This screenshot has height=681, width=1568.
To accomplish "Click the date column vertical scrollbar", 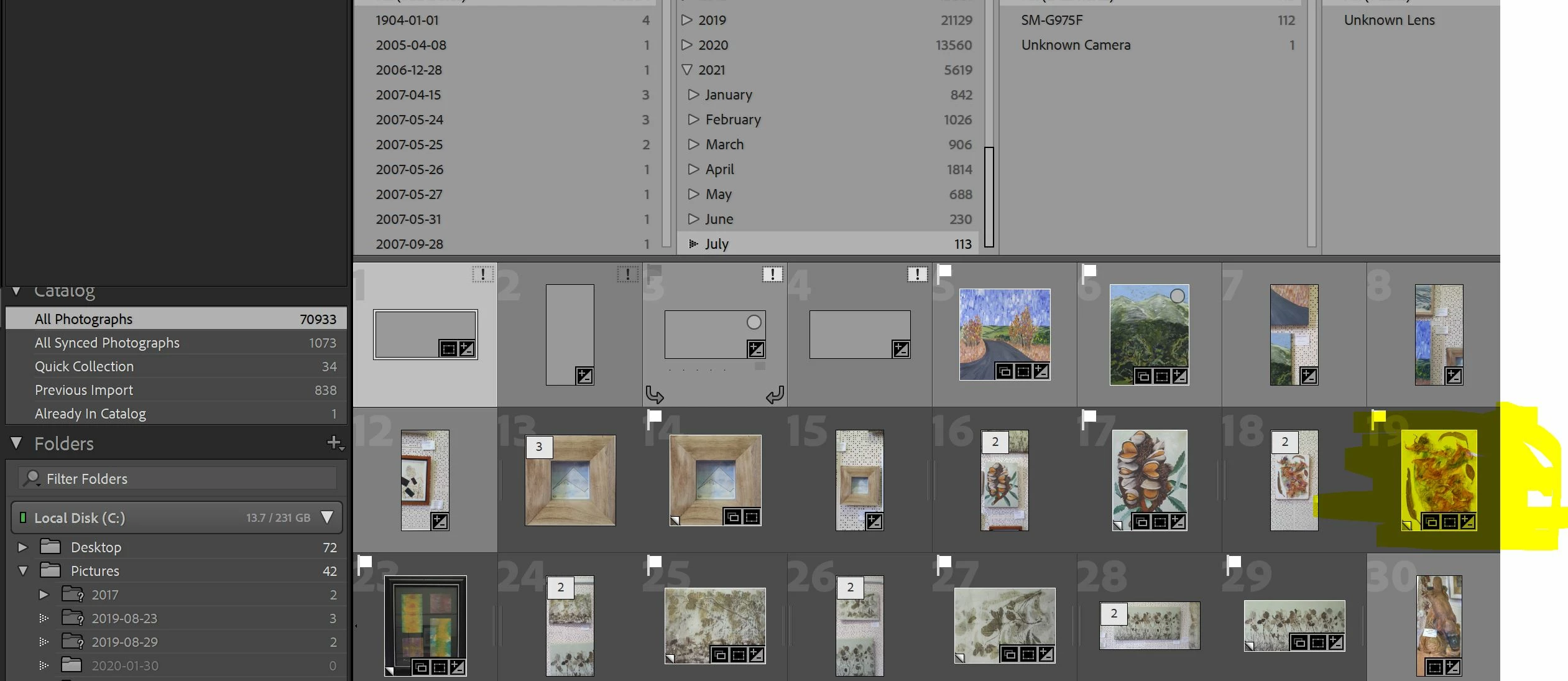I will point(989,196).
